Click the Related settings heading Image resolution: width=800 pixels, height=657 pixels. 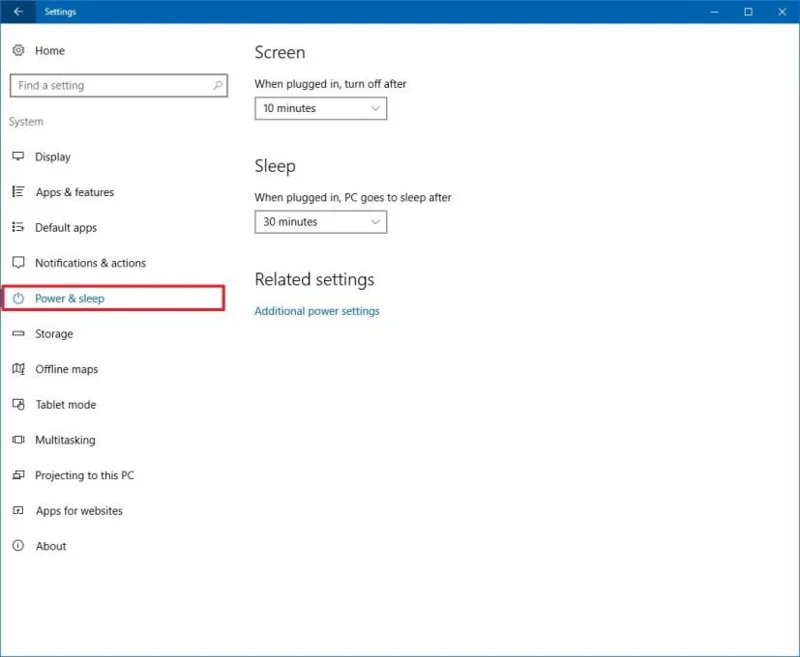point(314,280)
